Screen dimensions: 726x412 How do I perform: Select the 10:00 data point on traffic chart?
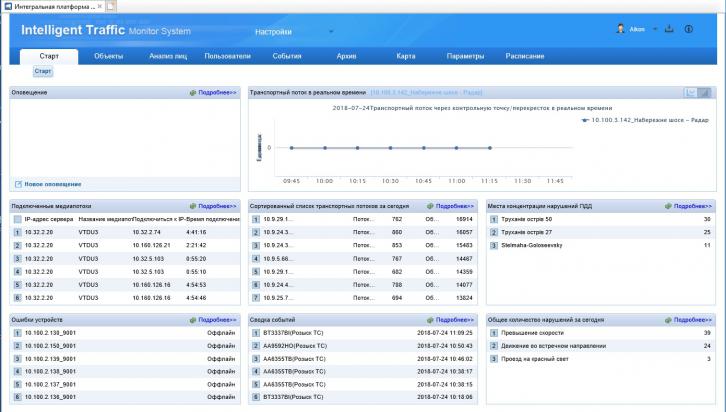click(x=324, y=148)
